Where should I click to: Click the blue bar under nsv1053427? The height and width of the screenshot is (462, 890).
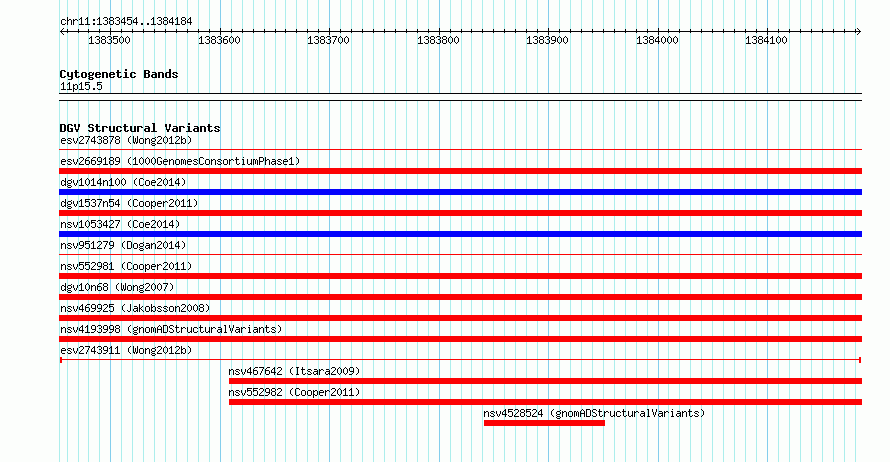[460, 234]
